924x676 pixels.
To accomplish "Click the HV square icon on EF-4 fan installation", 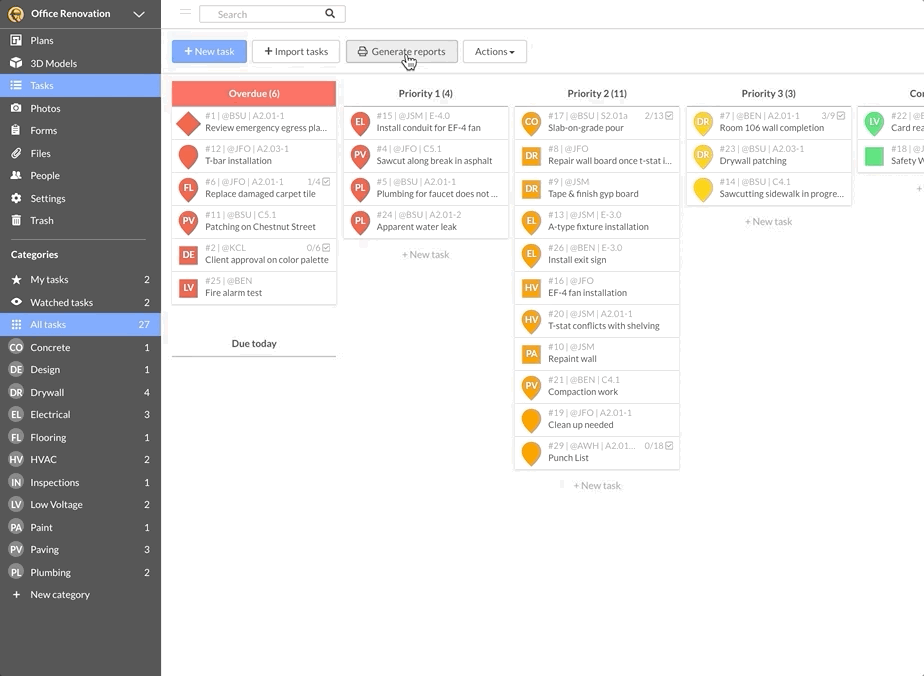I will tap(531, 288).
